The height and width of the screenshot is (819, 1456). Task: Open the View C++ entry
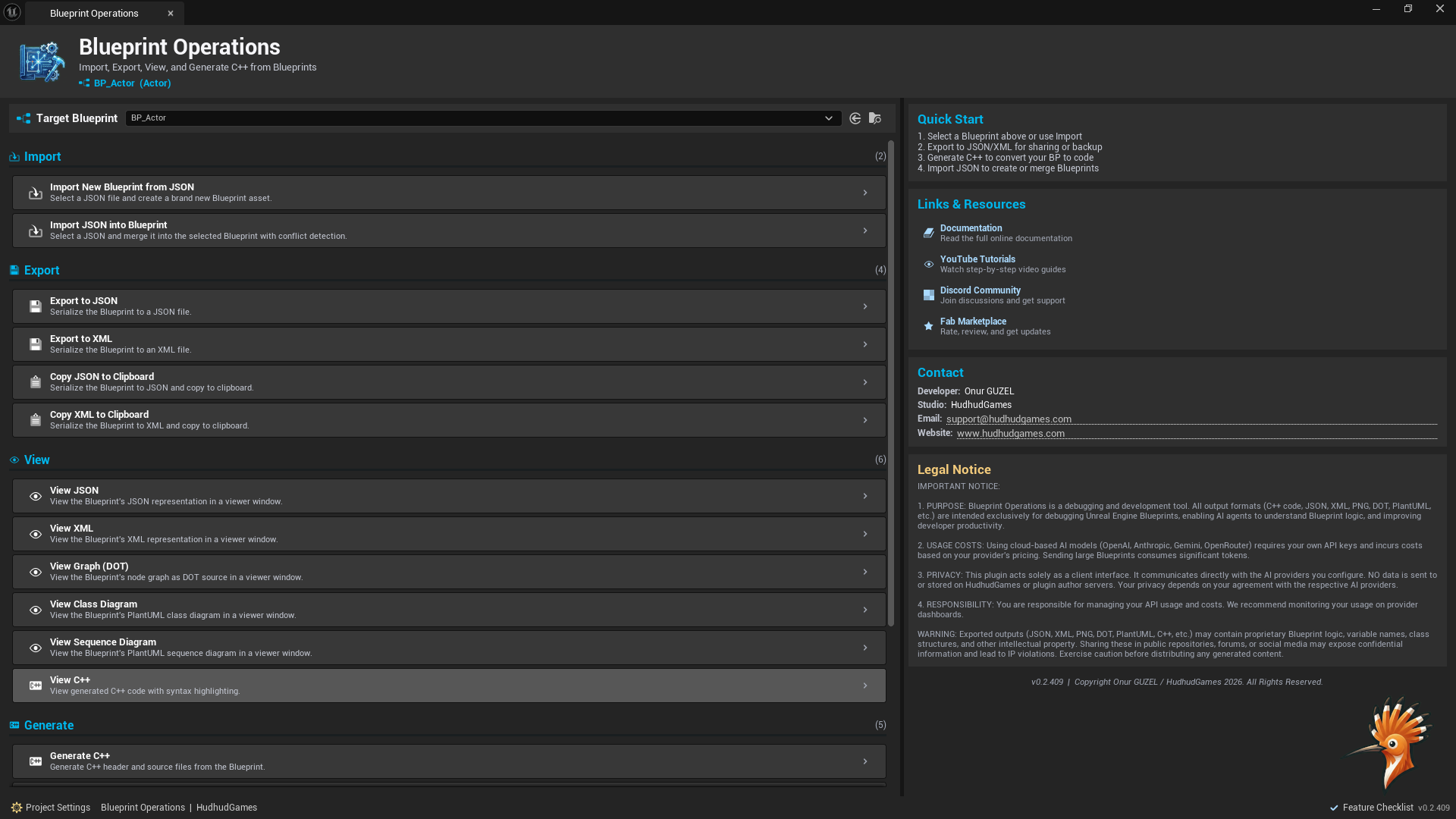point(449,686)
